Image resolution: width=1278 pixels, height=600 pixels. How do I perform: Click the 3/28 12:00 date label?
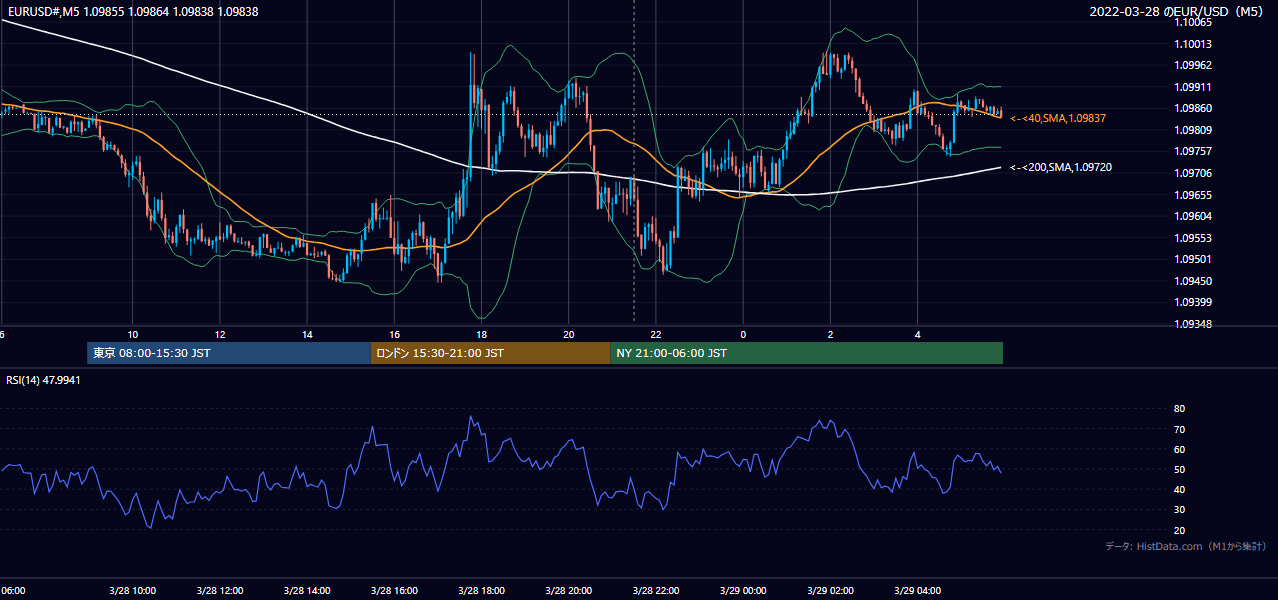[x=220, y=590]
